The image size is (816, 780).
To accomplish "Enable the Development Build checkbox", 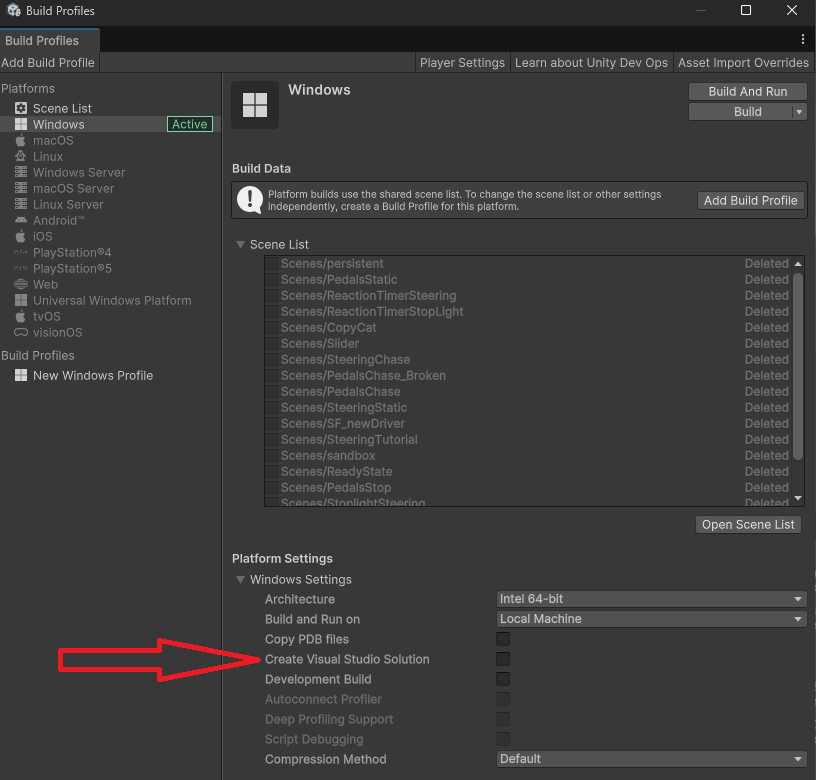I will (x=503, y=679).
